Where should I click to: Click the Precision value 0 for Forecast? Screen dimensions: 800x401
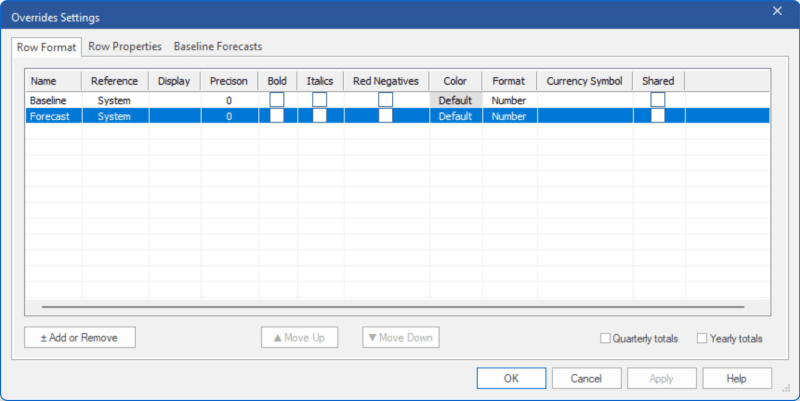pos(229,116)
